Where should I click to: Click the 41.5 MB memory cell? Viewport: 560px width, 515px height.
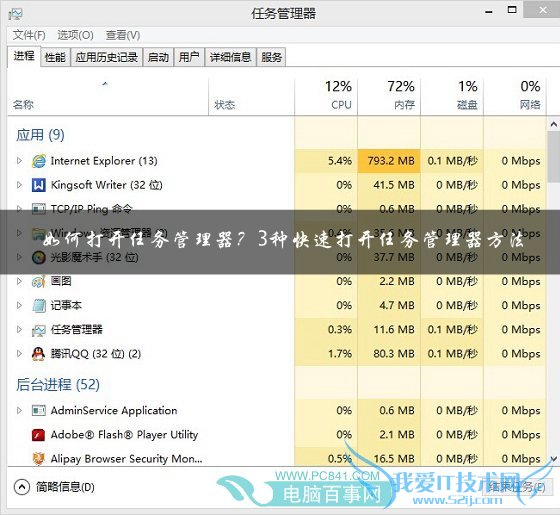click(389, 185)
